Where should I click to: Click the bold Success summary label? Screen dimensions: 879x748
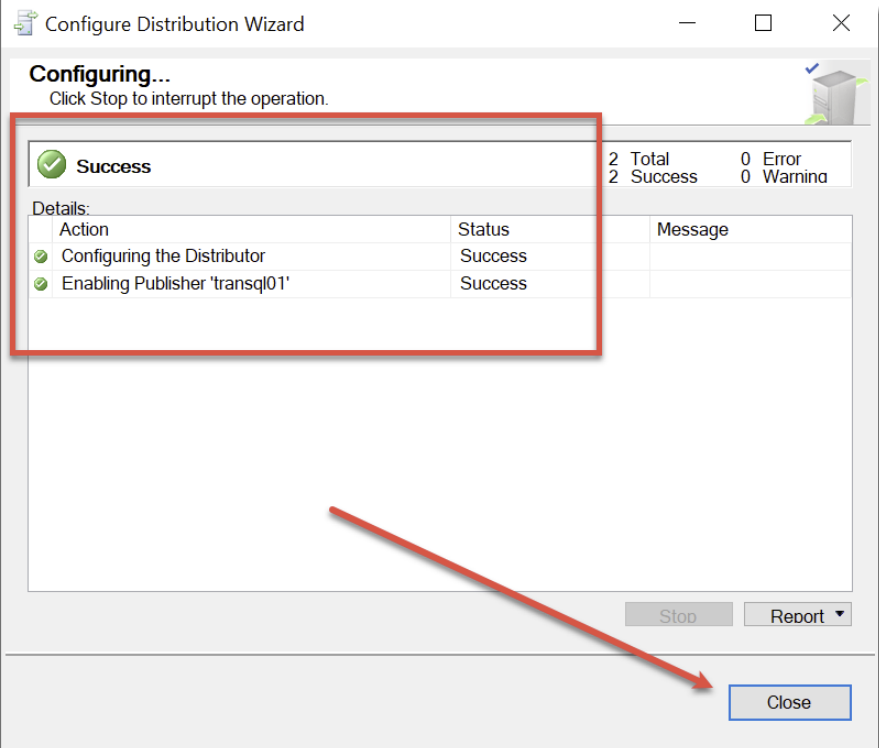coord(113,167)
